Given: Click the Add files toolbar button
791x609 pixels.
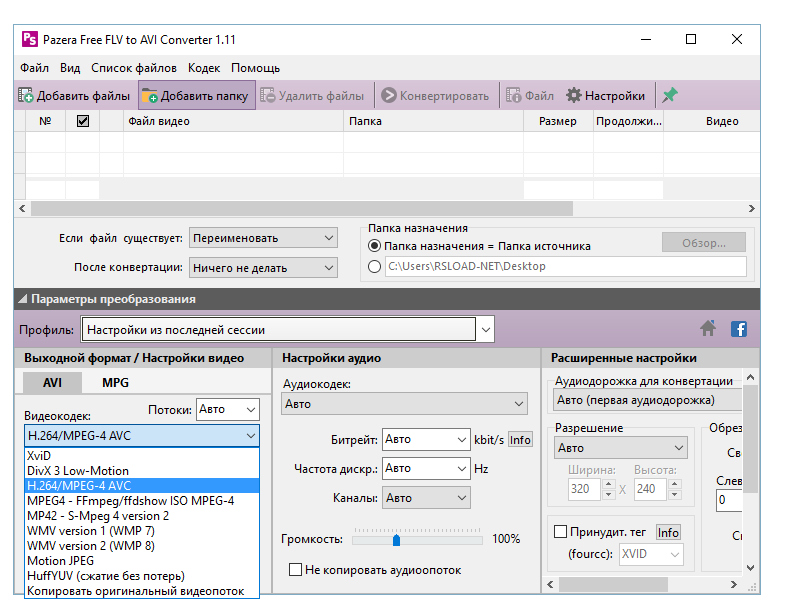Looking at the screenshot, I should (x=74, y=95).
